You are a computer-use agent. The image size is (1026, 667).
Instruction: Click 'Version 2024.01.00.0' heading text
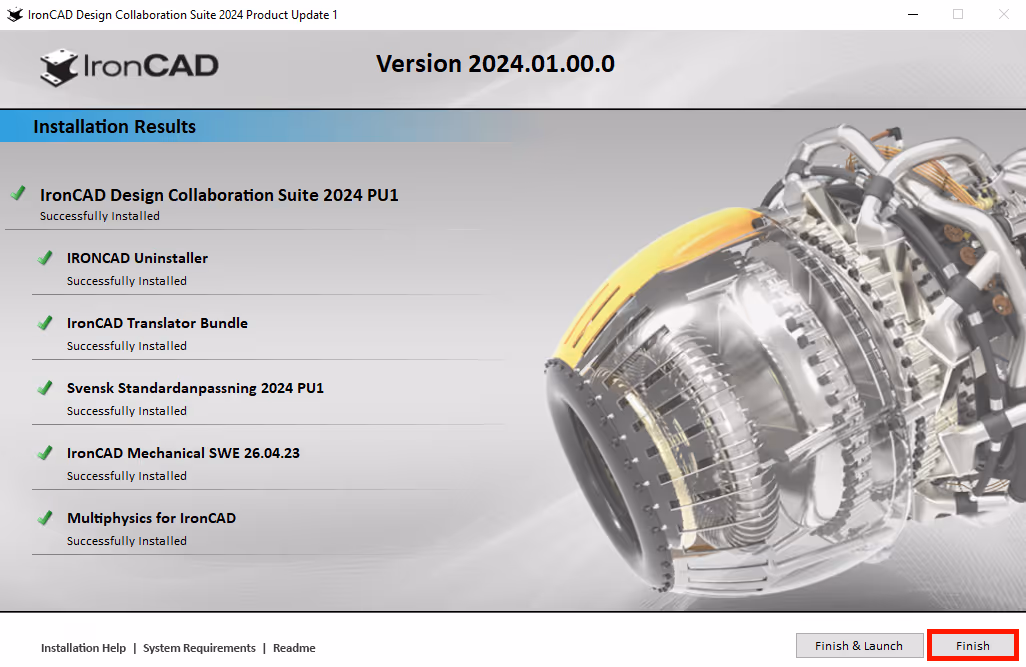click(495, 63)
